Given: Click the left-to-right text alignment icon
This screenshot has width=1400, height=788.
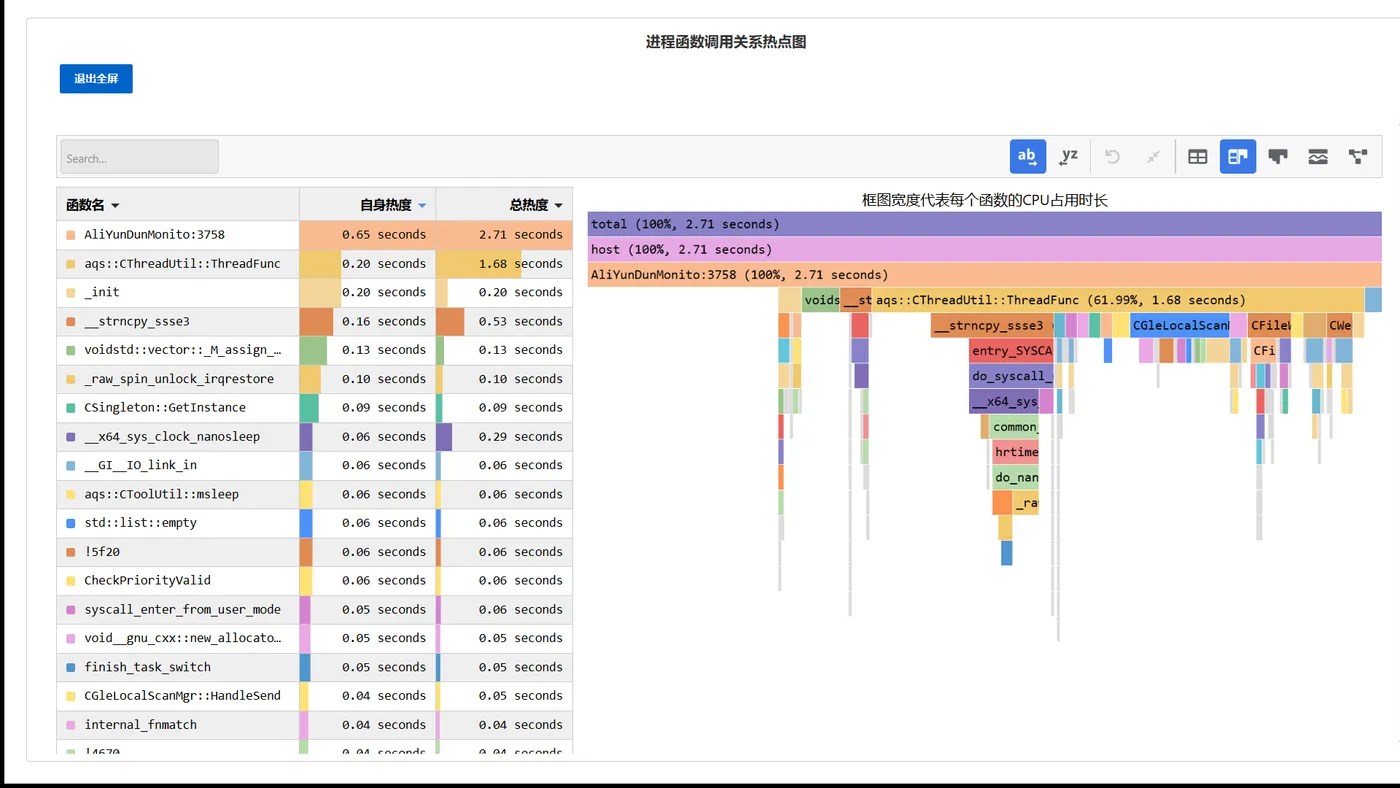Looking at the screenshot, I should (1027, 156).
